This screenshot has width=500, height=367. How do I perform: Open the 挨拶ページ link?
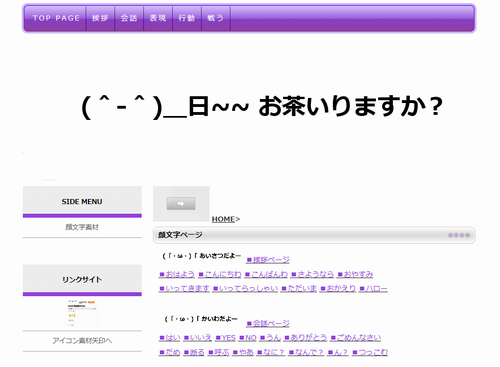pos(268,260)
